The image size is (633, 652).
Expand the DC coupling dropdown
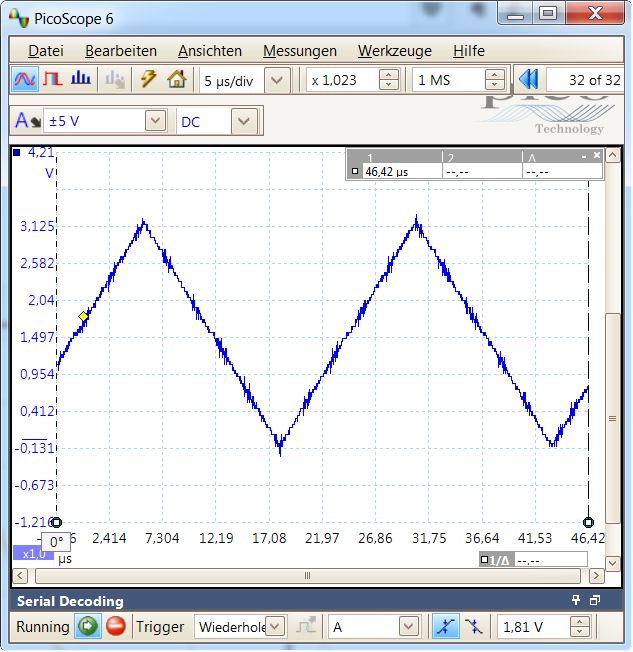[244, 121]
